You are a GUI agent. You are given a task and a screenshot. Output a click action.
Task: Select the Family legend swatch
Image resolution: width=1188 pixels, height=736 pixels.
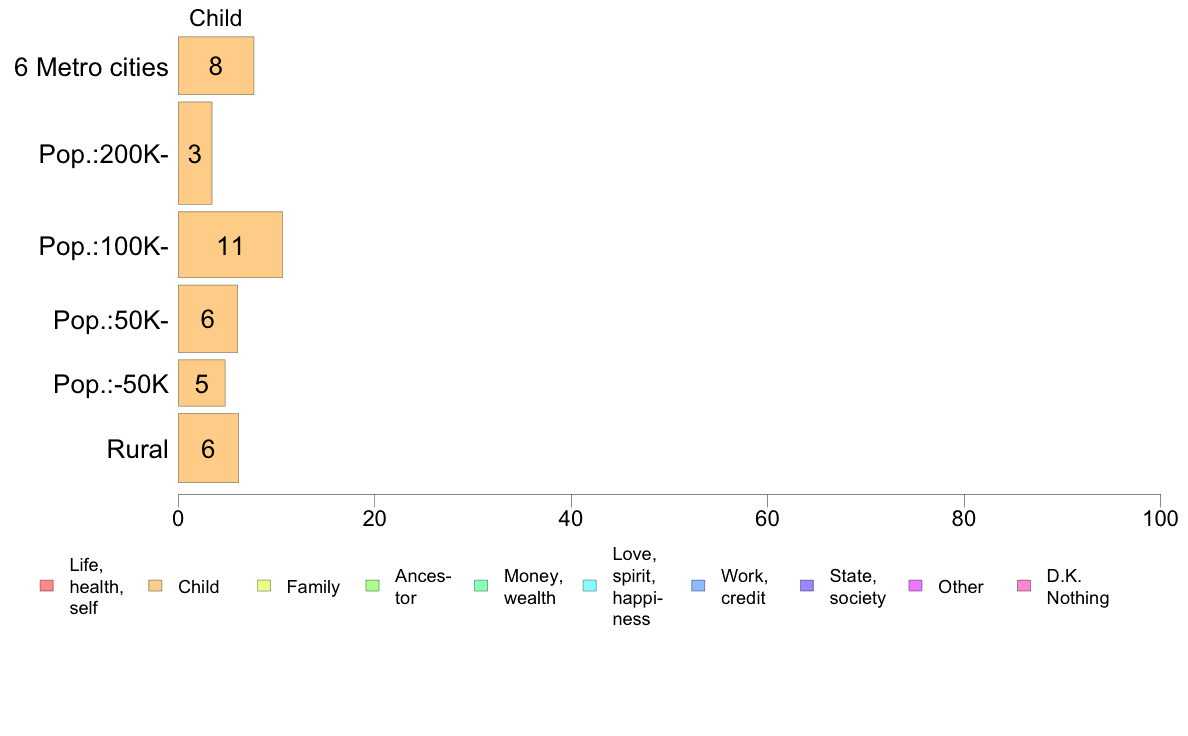click(264, 586)
